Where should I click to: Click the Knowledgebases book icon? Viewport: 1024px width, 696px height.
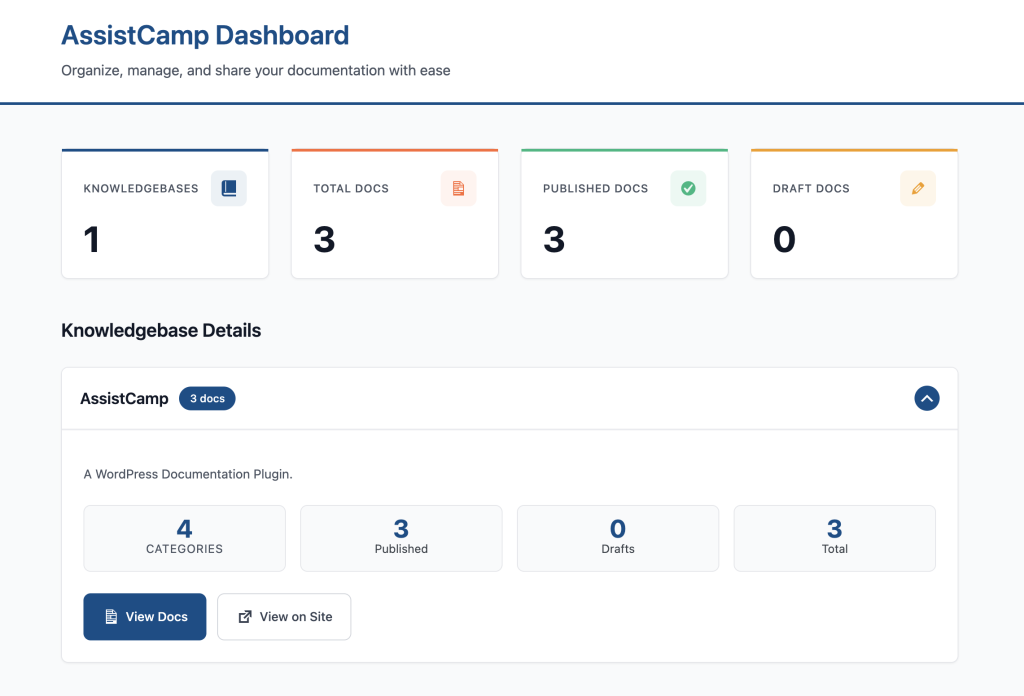coord(229,188)
